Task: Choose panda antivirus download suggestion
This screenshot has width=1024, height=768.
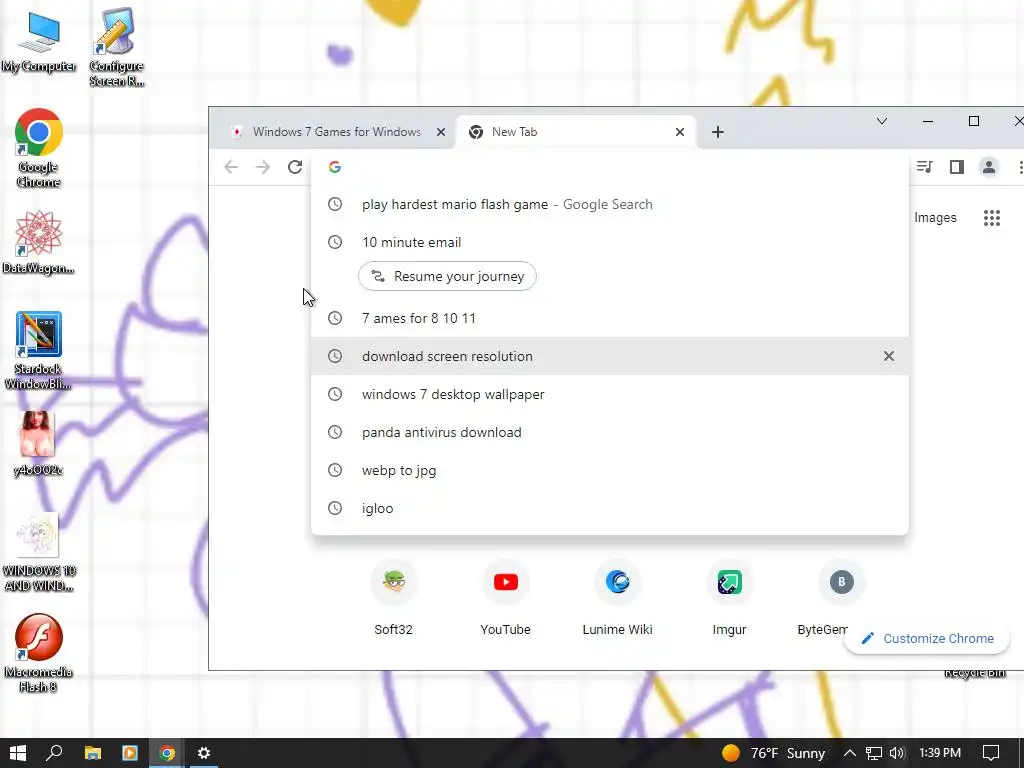Action: coord(609,432)
